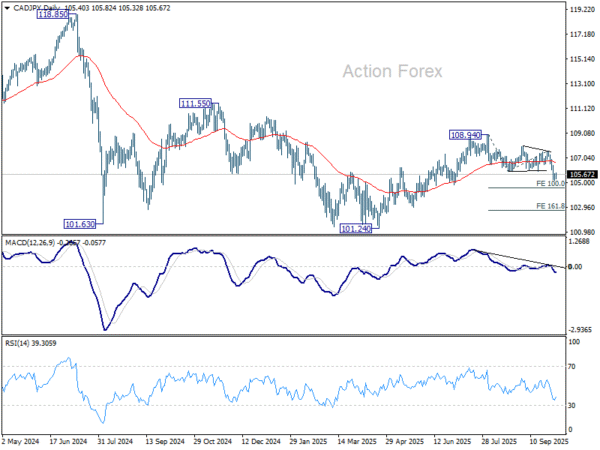Select the 111.550 high price label
Image resolution: width=600 pixels, height=450 pixels.
pyautogui.click(x=196, y=103)
